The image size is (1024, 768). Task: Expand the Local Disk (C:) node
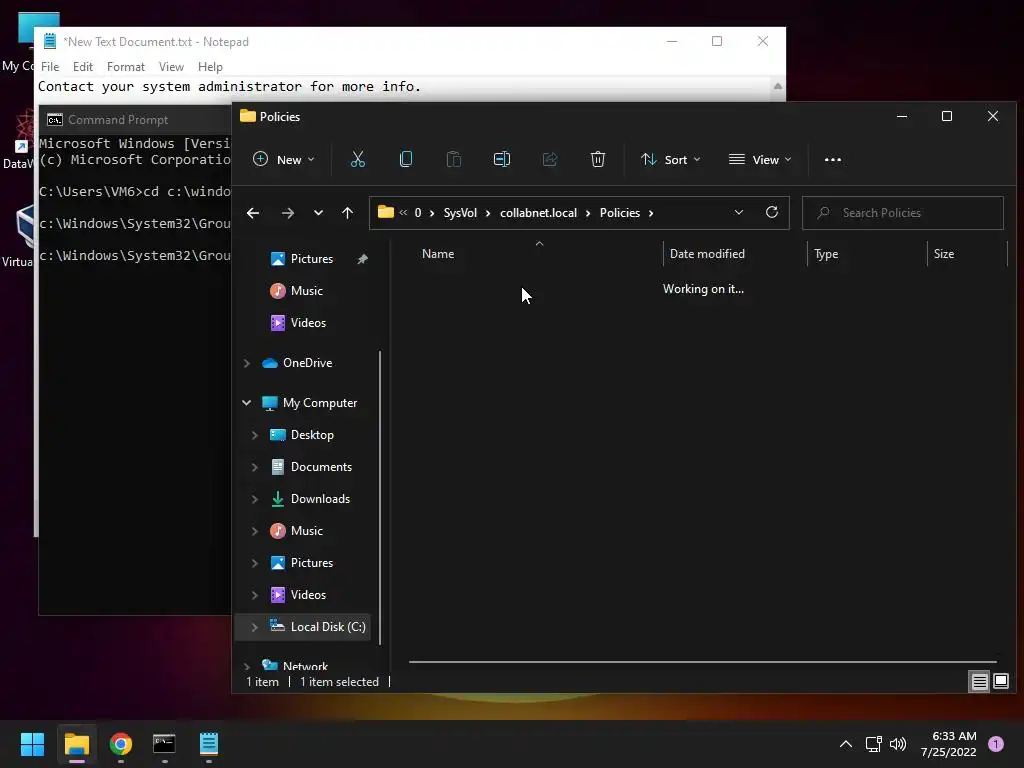[255, 627]
